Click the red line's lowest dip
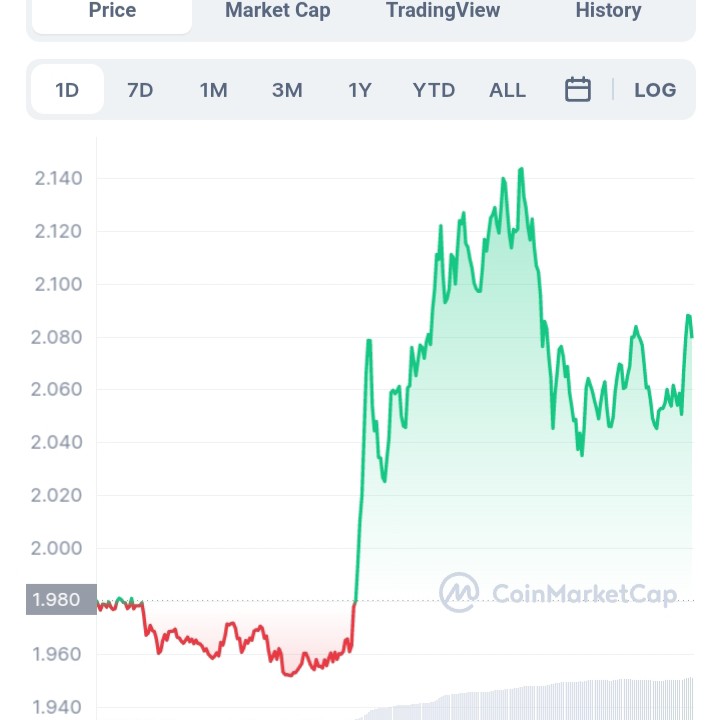Screen dimensions: 720x720 (x=288, y=675)
